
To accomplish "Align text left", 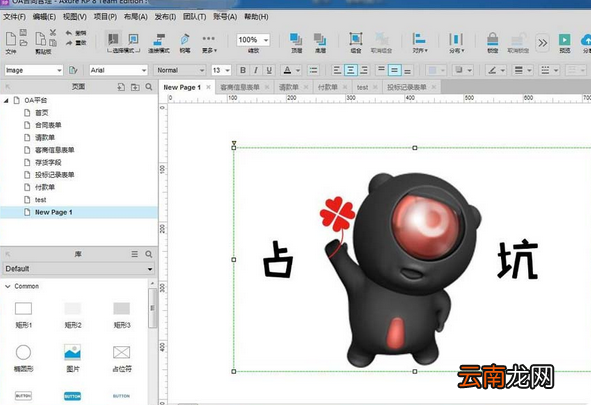I will [337, 70].
